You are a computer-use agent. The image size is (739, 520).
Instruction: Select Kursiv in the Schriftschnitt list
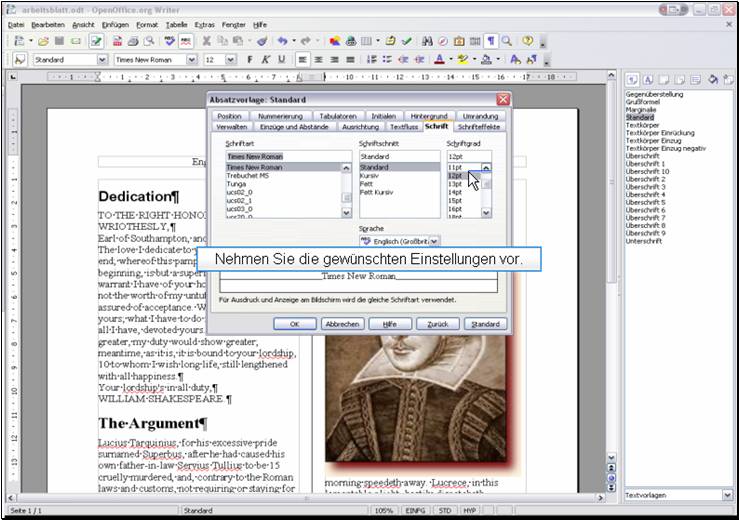click(371, 175)
